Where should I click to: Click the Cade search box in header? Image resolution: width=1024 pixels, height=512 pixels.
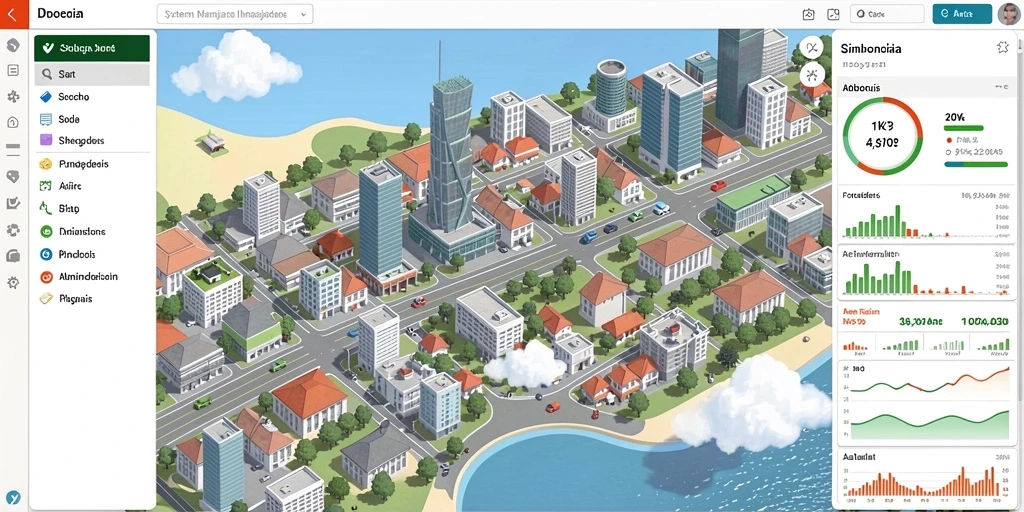[887, 14]
